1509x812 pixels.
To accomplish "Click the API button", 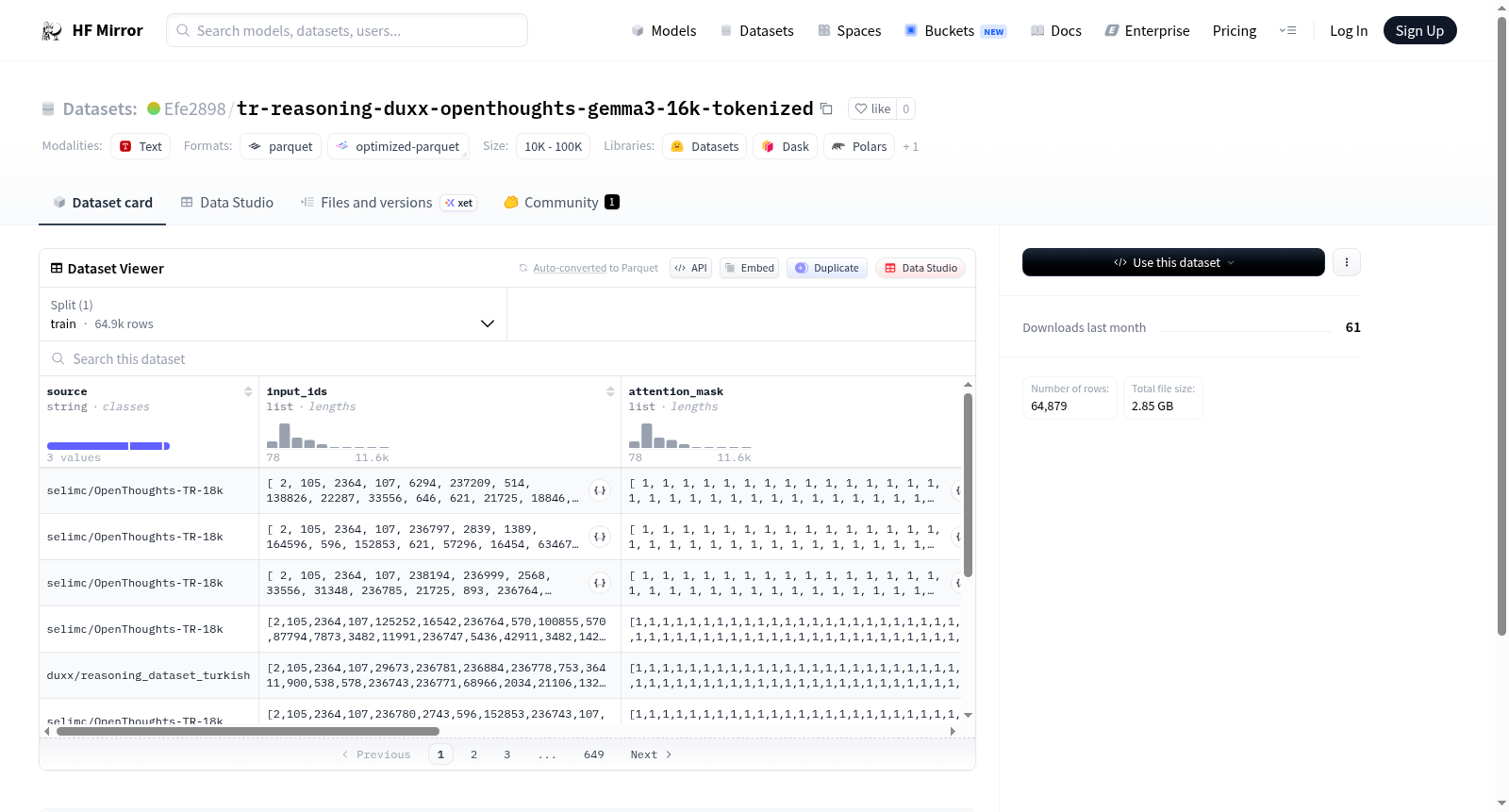I will tap(691, 268).
